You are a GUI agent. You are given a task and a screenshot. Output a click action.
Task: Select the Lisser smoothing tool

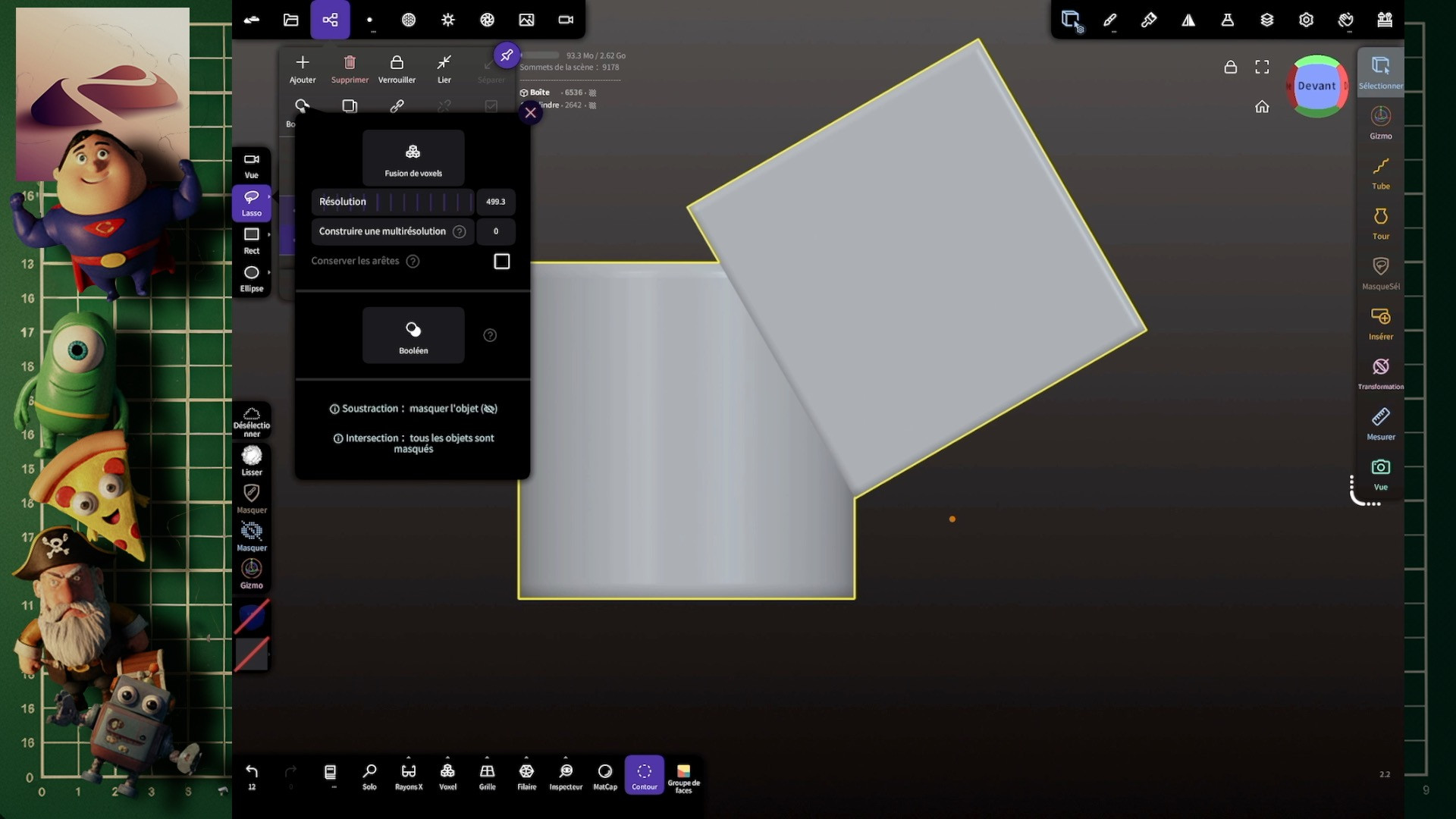252,460
